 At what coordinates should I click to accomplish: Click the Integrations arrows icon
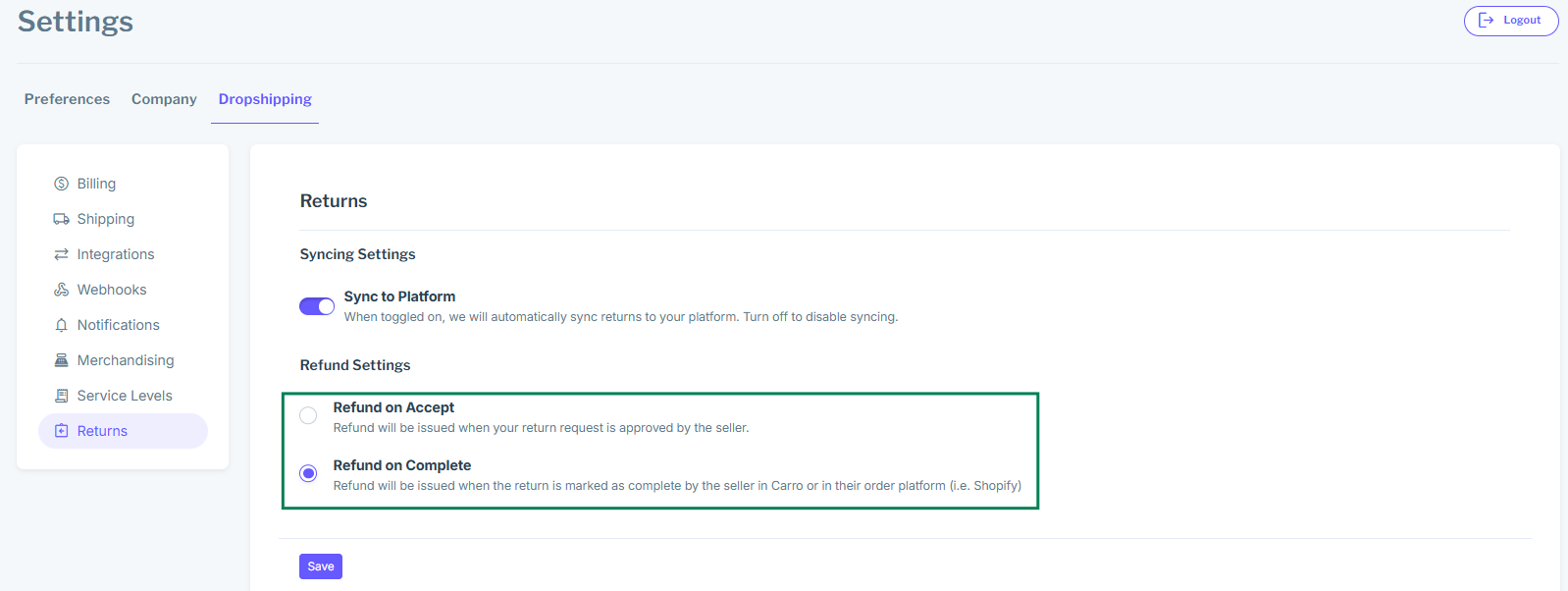click(x=61, y=254)
